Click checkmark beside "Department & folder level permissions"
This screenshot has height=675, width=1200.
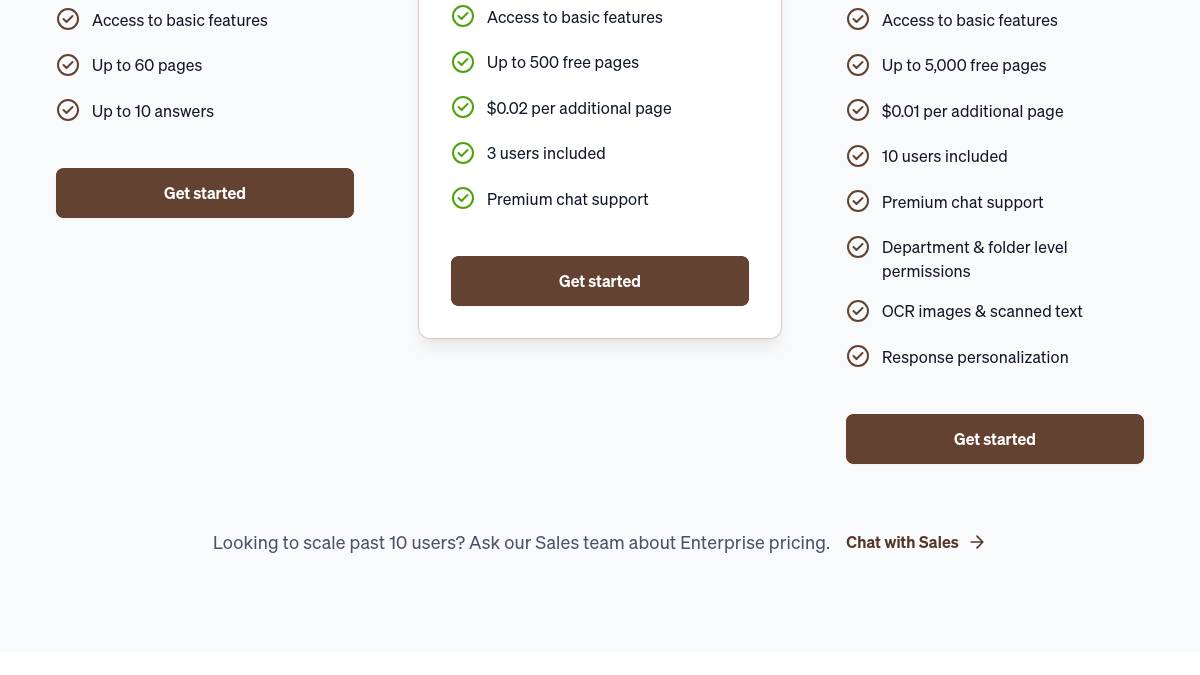point(858,247)
